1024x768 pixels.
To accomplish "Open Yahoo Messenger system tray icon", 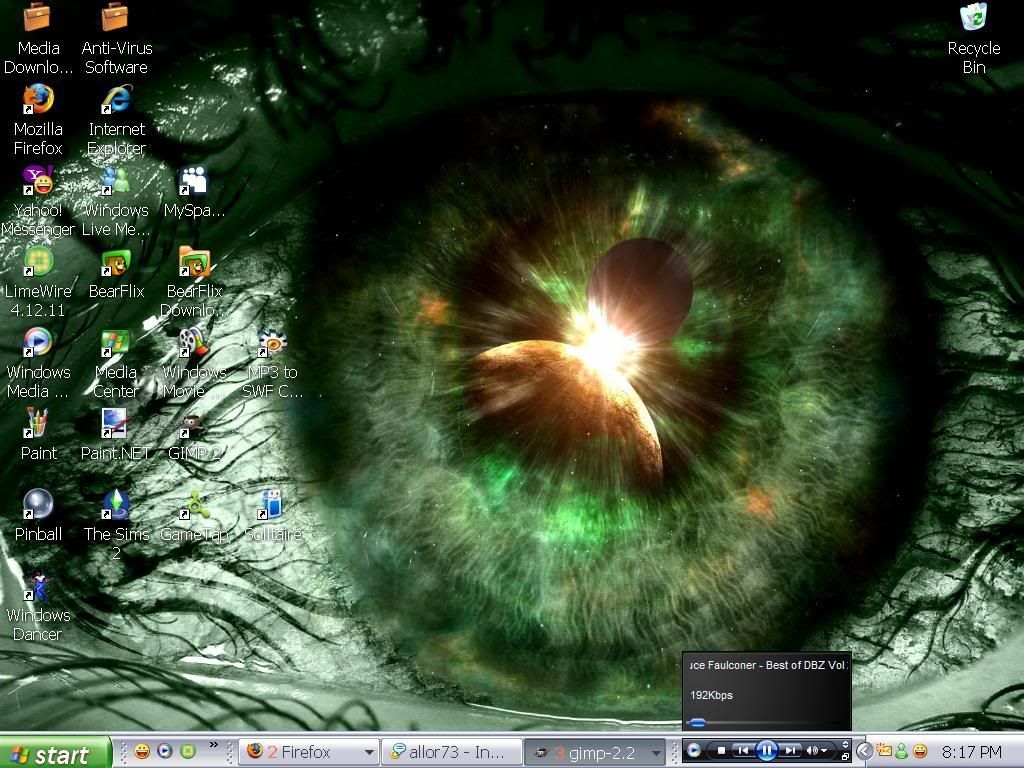I will coord(920,751).
